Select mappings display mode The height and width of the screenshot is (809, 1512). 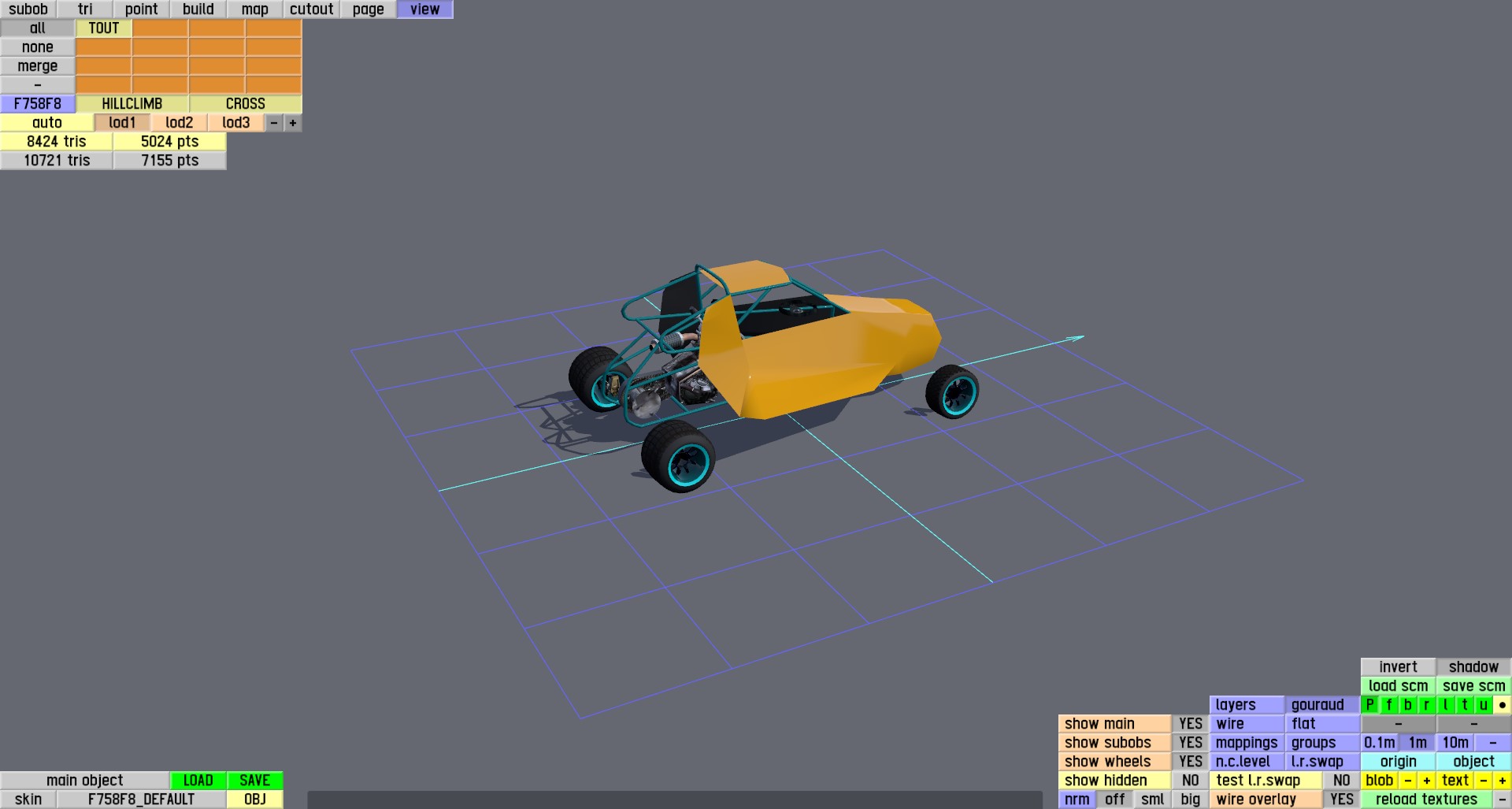pyautogui.click(x=1247, y=743)
